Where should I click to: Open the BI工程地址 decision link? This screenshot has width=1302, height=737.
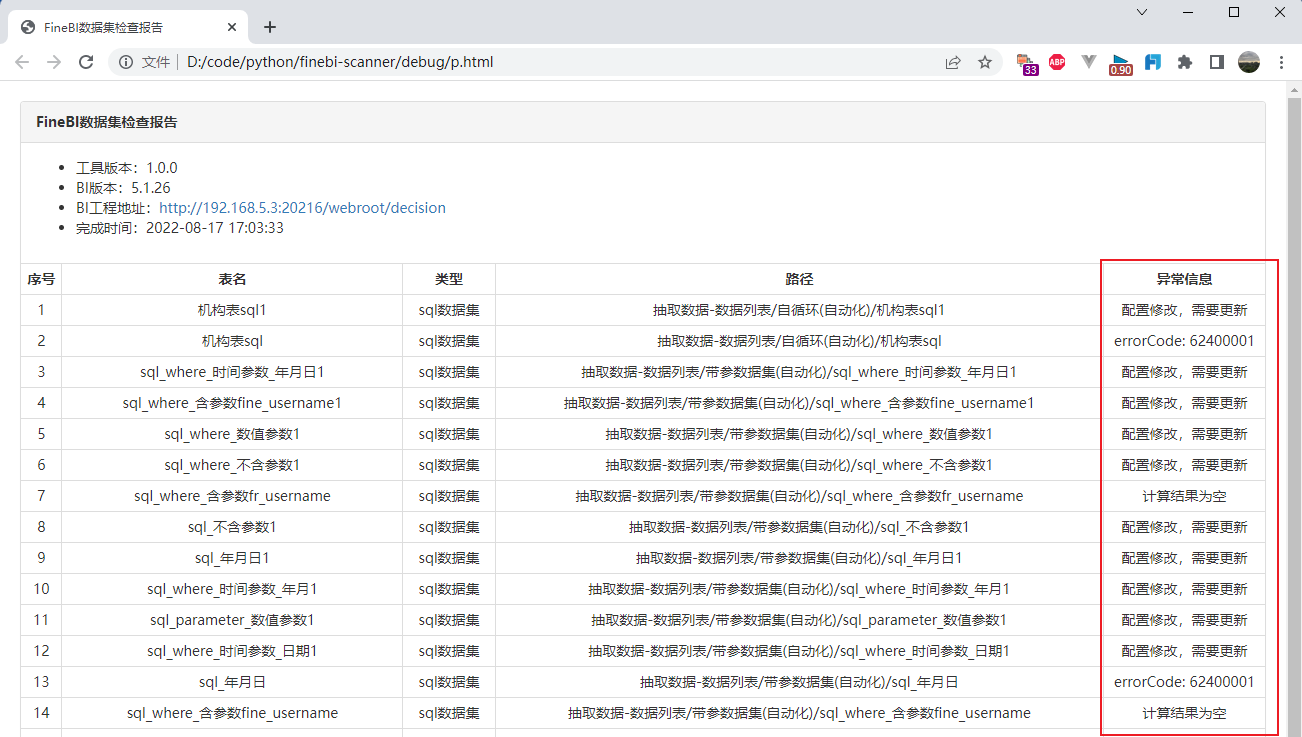point(302,208)
